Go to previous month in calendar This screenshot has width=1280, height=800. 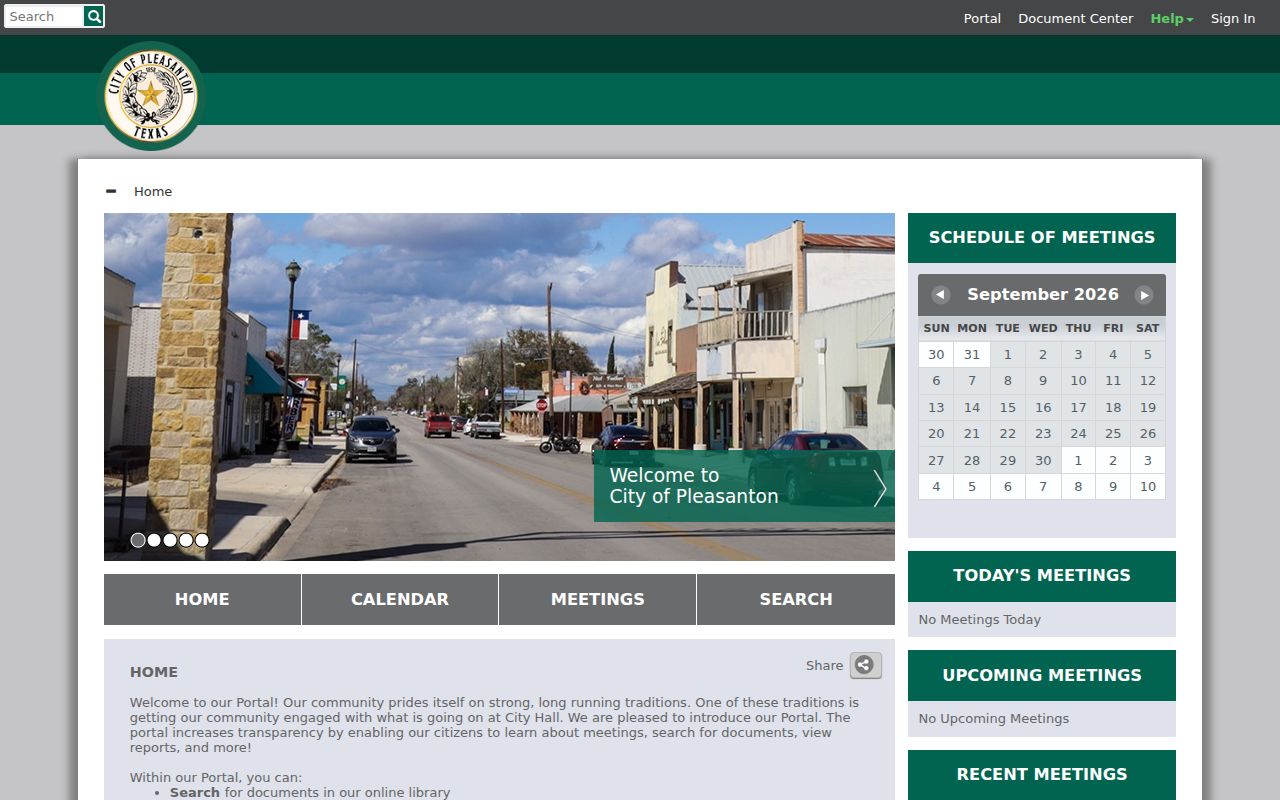pyautogui.click(x=940, y=295)
